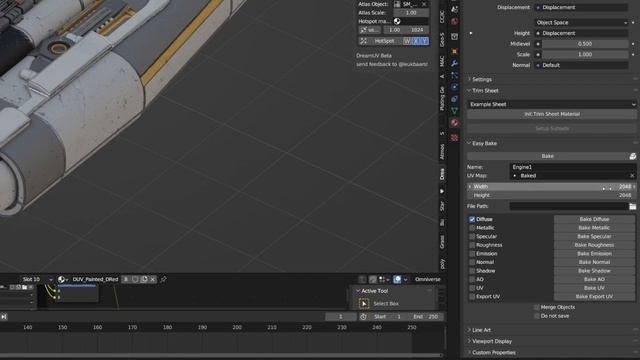Toggle fake user shield on material

click(135, 280)
